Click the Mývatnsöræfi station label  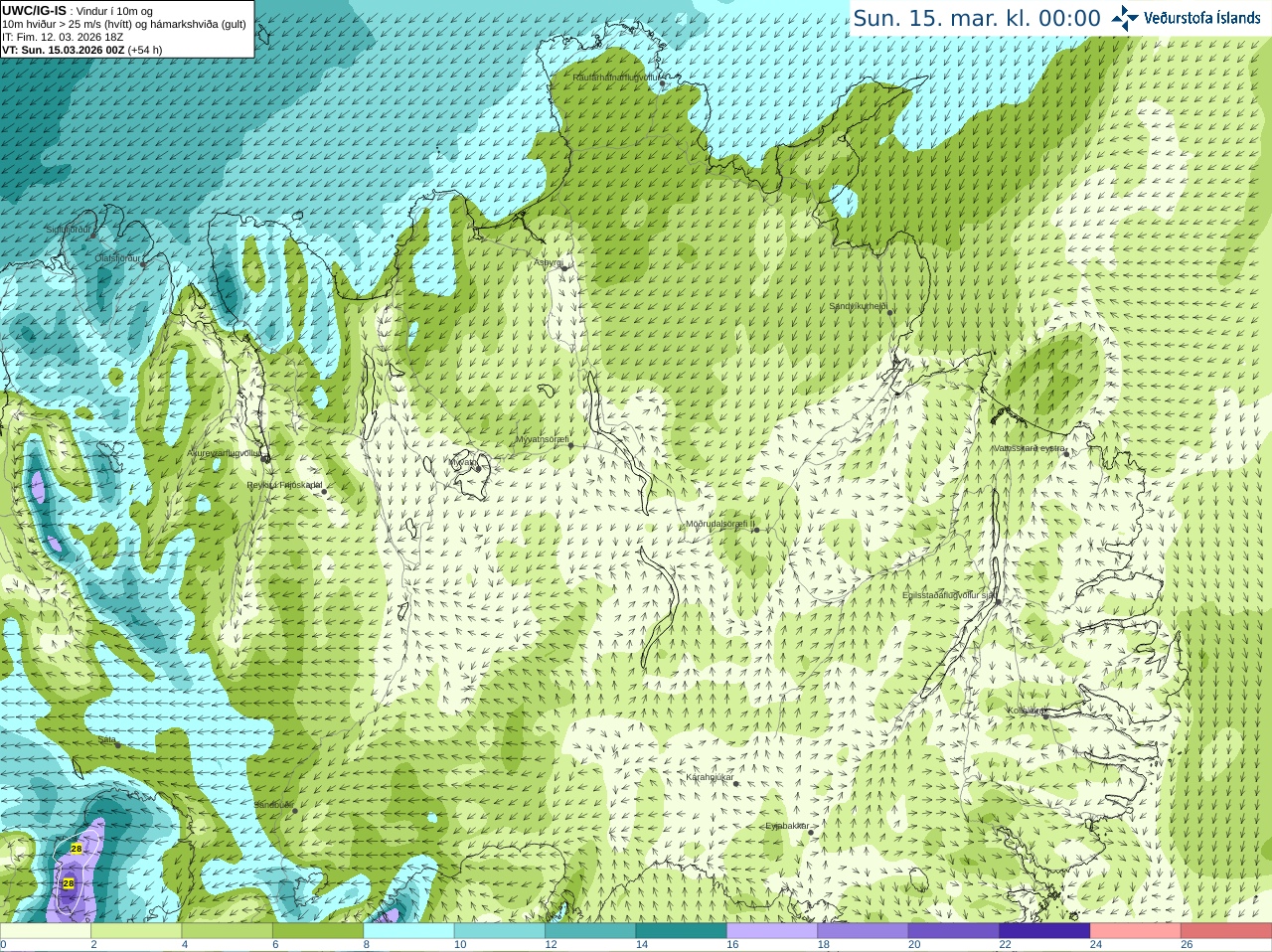pos(542,439)
